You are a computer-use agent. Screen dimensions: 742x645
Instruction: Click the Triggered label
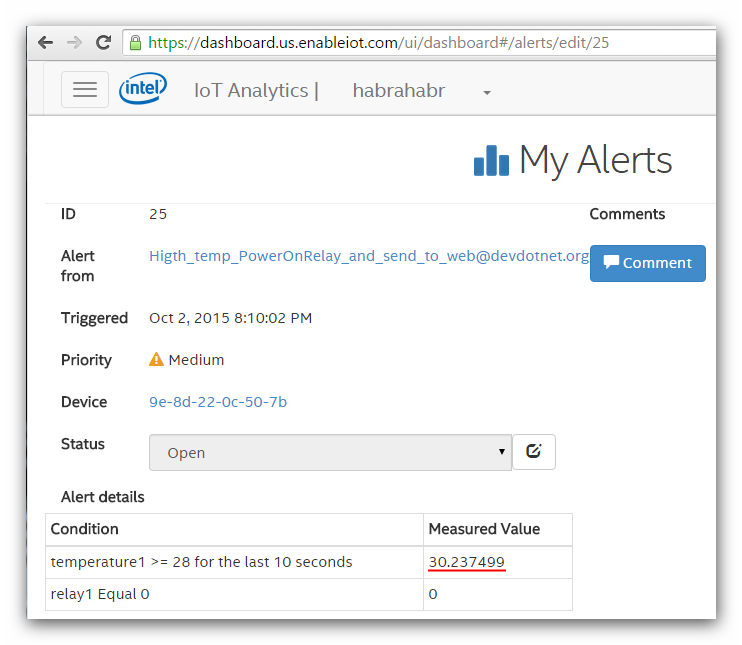tap(94, 318)
